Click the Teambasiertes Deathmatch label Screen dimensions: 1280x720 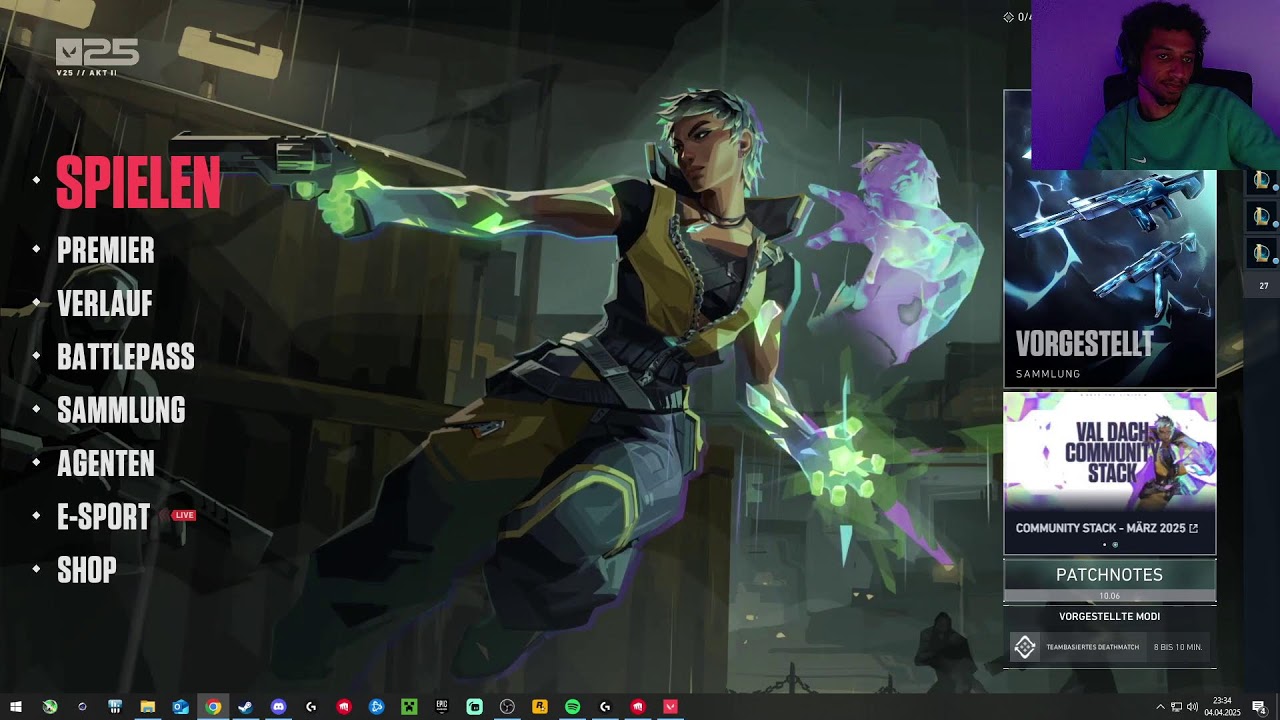(x=1092, y=647)
